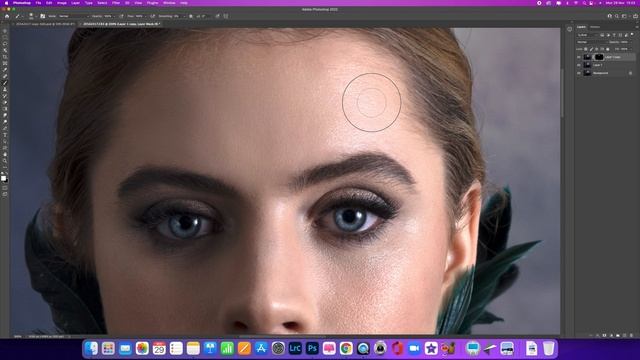Select the layer mask thumbnail
The height and width of the screenshot is (360, 640).
[x=599, y=57]
